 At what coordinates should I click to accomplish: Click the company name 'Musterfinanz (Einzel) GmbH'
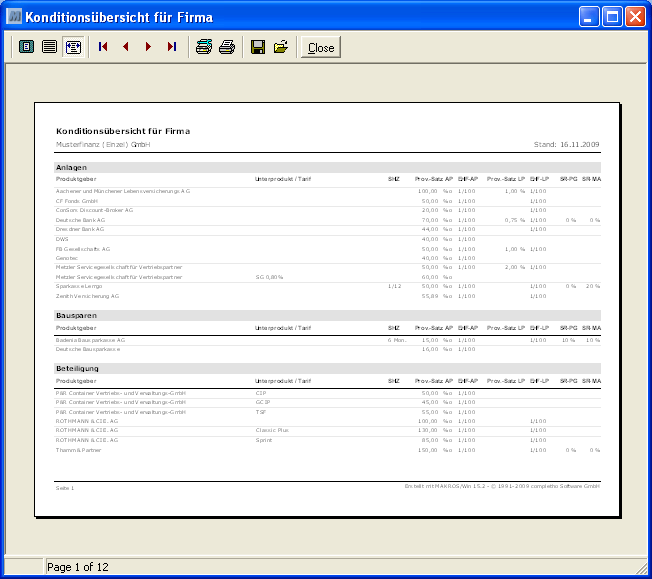[x=103, y=145]
